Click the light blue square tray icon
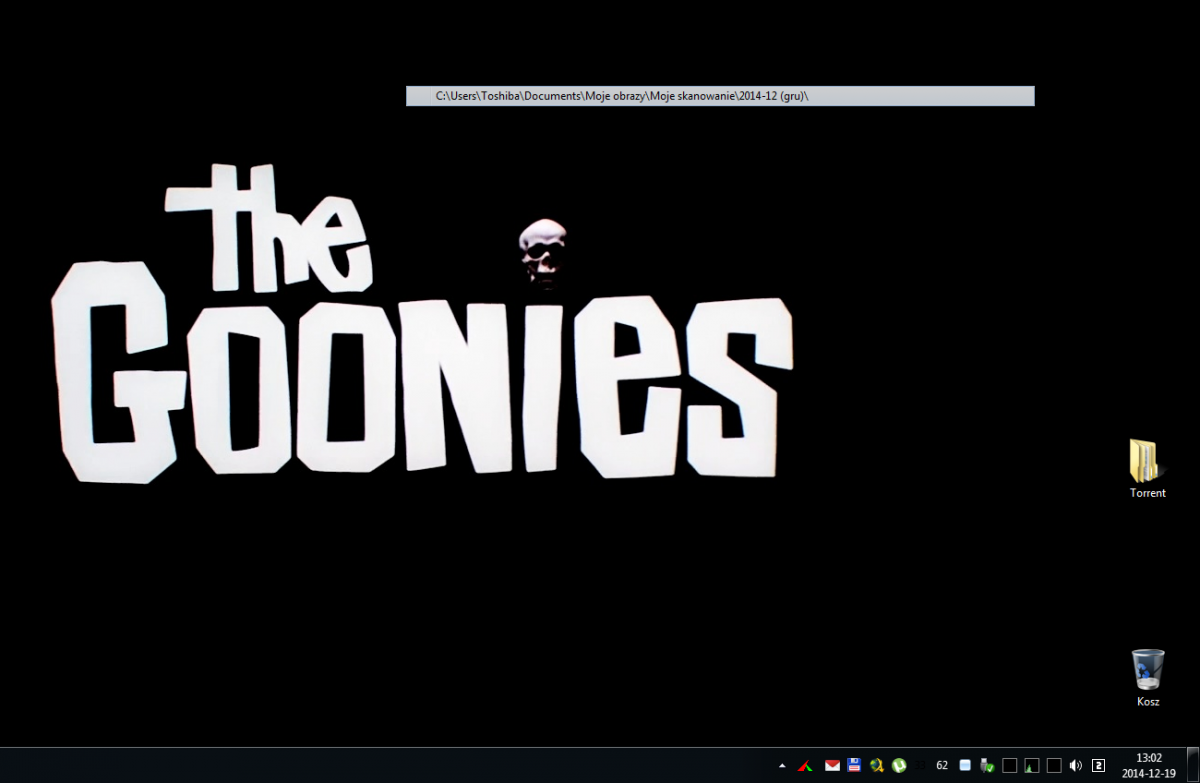This screenshot has width=1200, height=783. (965, 766)
